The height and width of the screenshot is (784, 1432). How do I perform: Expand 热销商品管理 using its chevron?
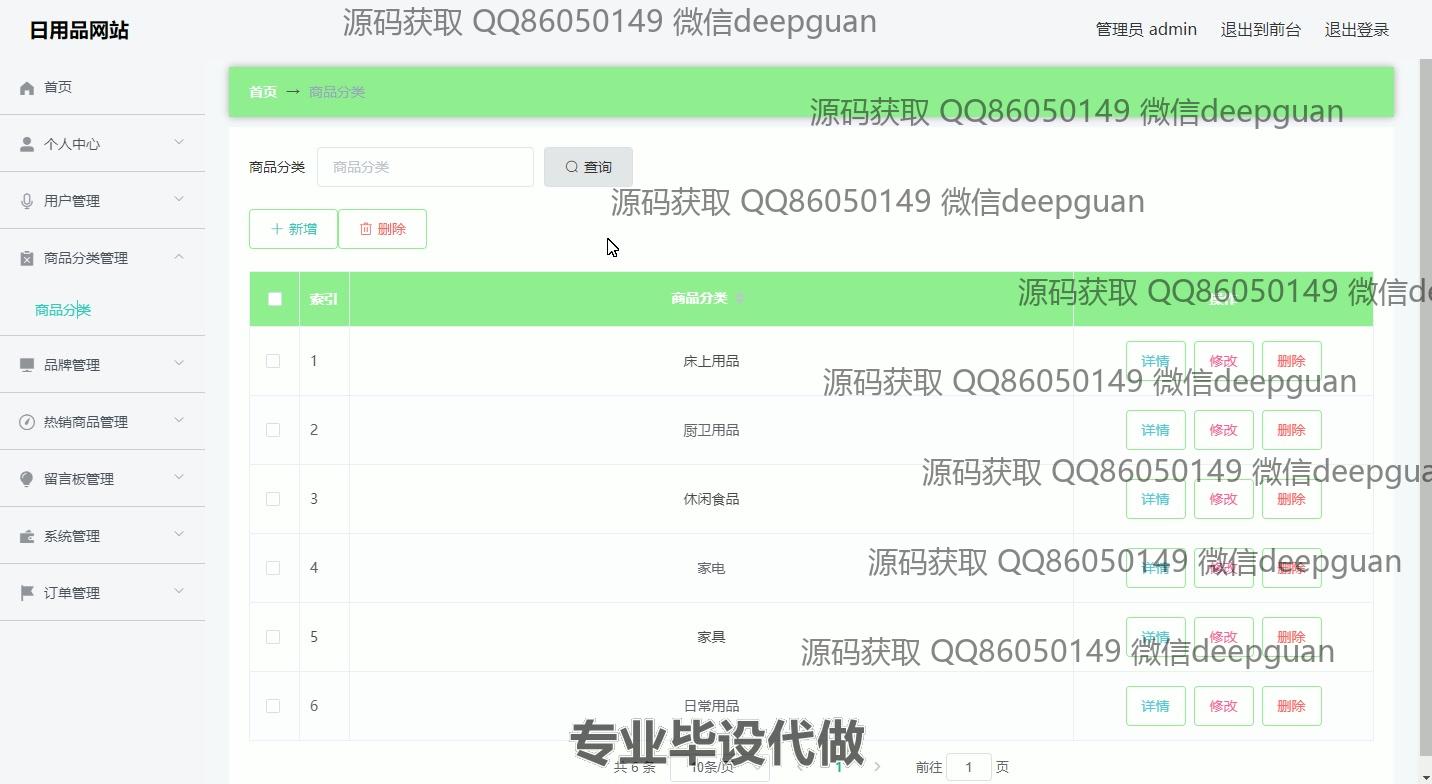(179, 421)
